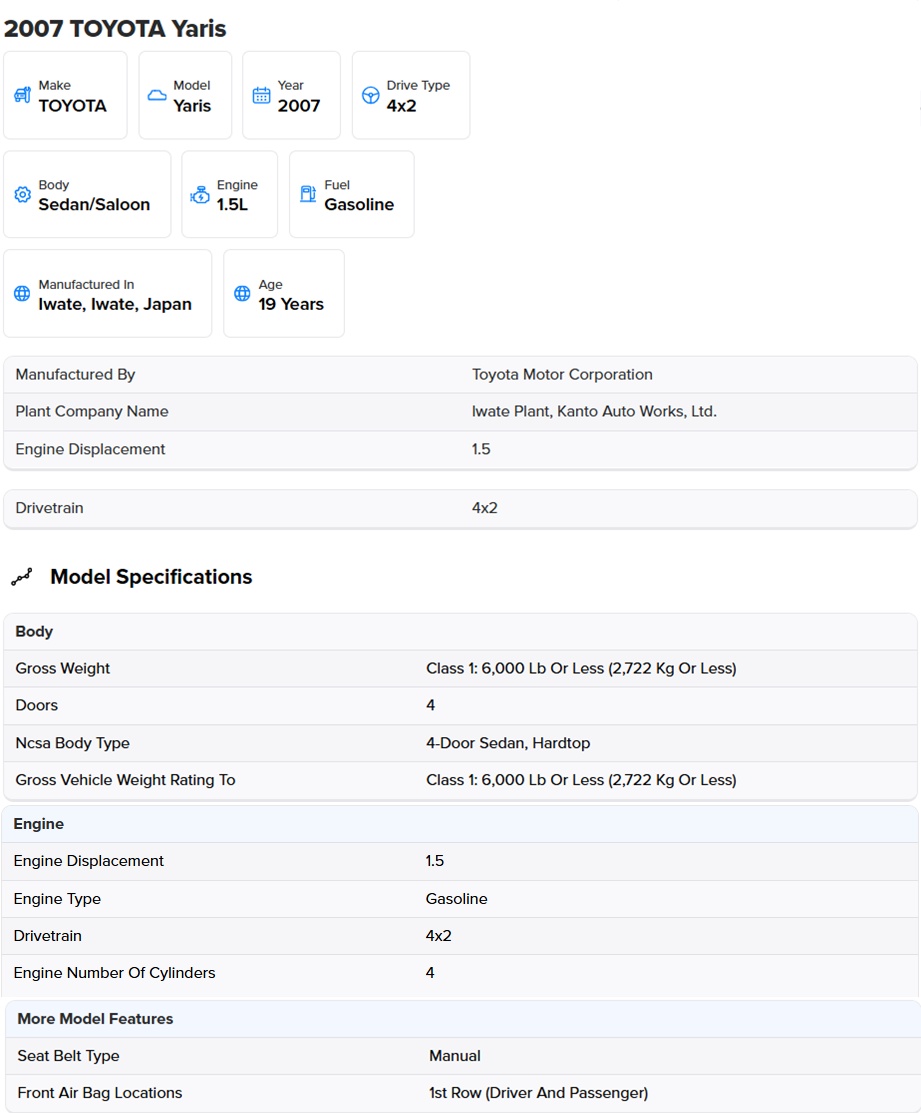Click the calendar icon beside Year 2007
The image size is (921, 1113).
[x=261, y=95]
